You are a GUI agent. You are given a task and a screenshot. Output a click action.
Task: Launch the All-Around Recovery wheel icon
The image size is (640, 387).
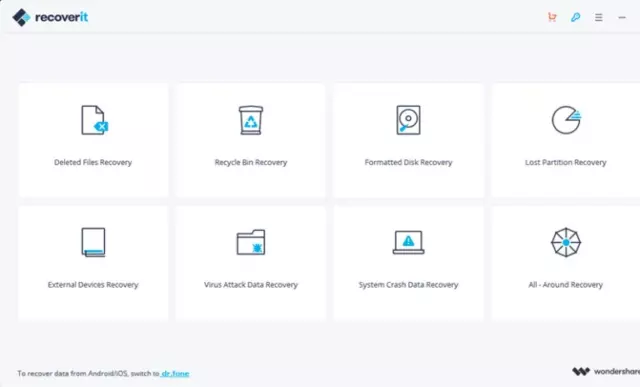[x=566, y=242]
